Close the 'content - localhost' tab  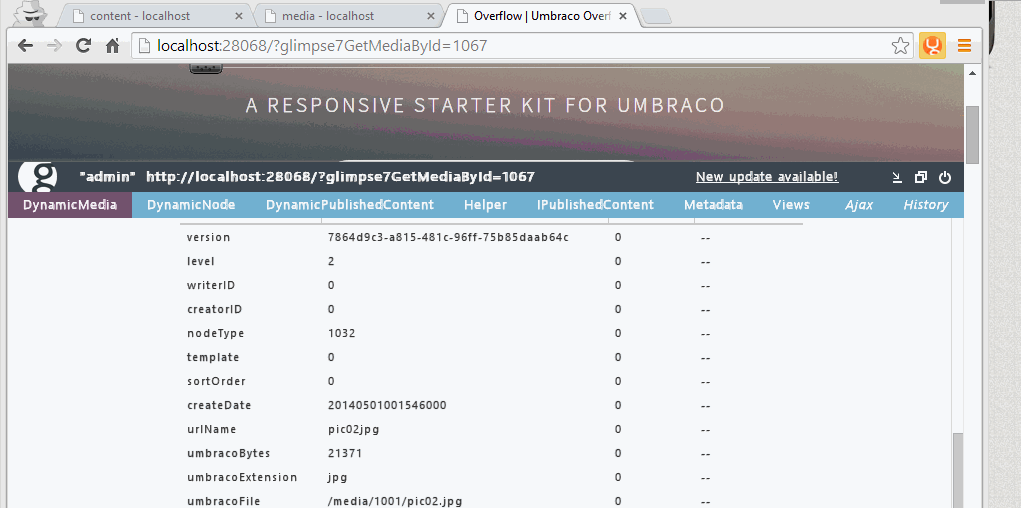238,16
